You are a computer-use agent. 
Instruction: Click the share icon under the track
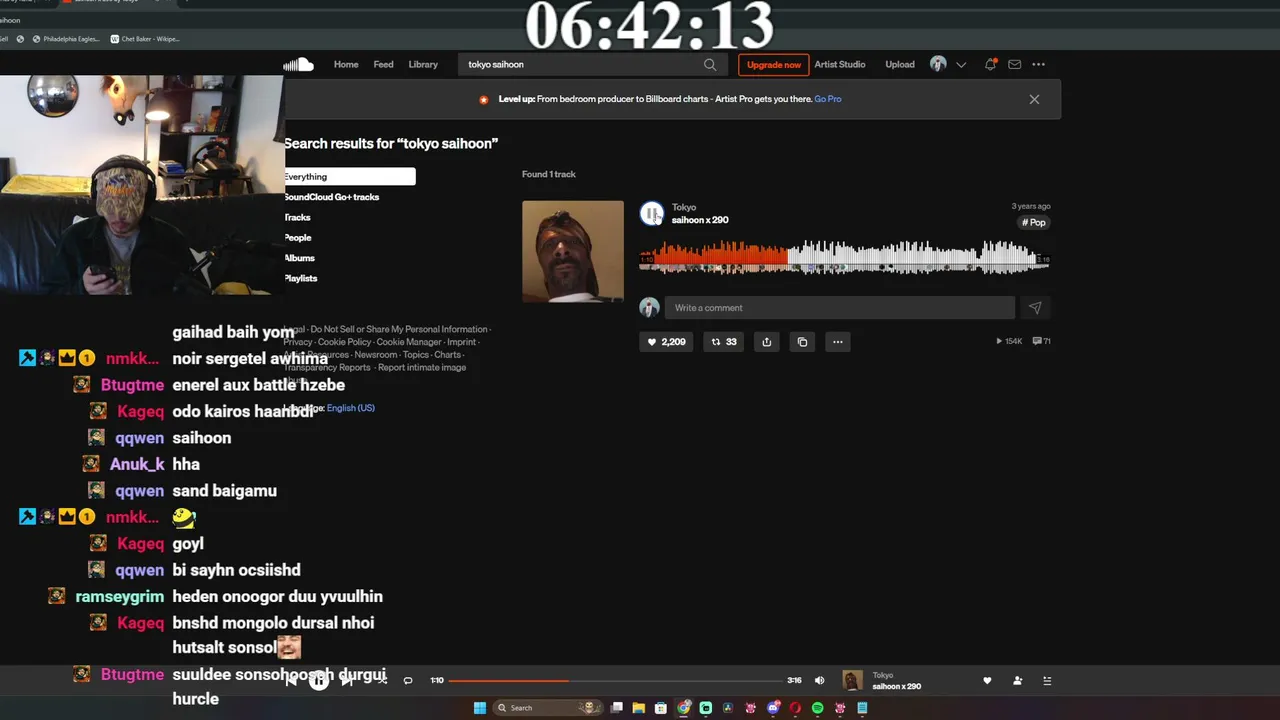767,342
